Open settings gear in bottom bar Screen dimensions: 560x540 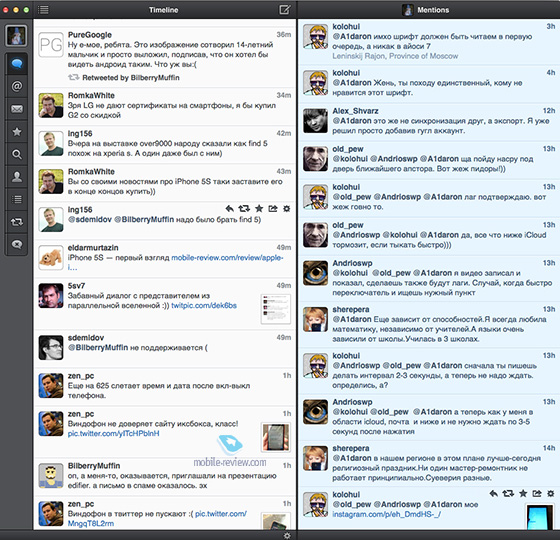click(287, 535)
